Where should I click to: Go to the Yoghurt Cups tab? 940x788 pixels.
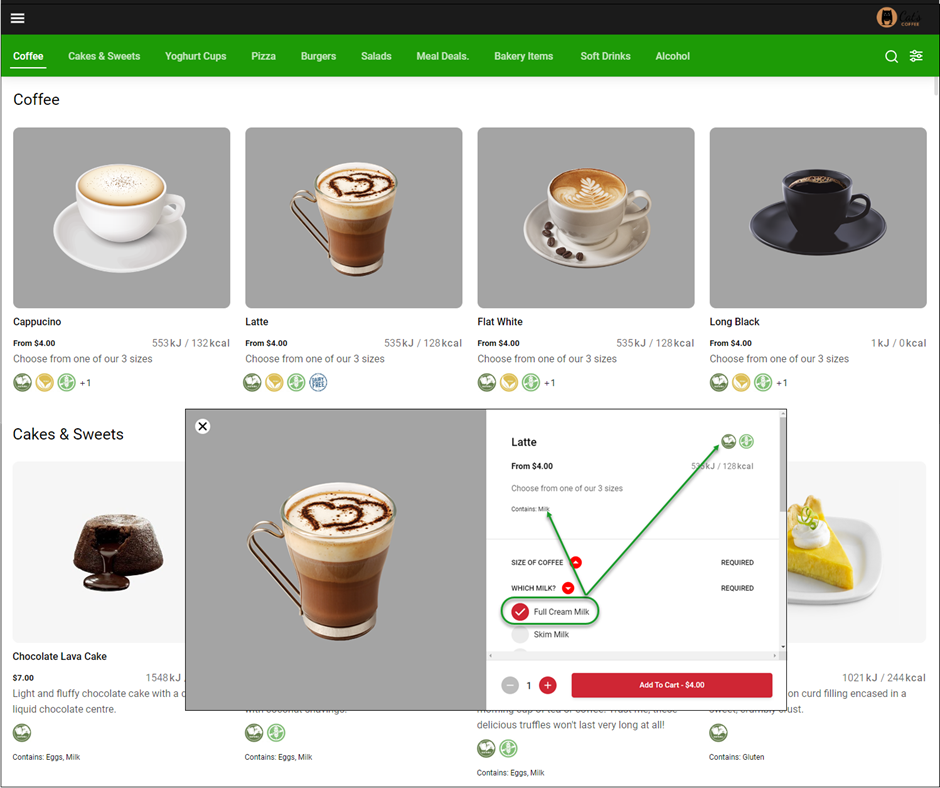pos(195,56)
